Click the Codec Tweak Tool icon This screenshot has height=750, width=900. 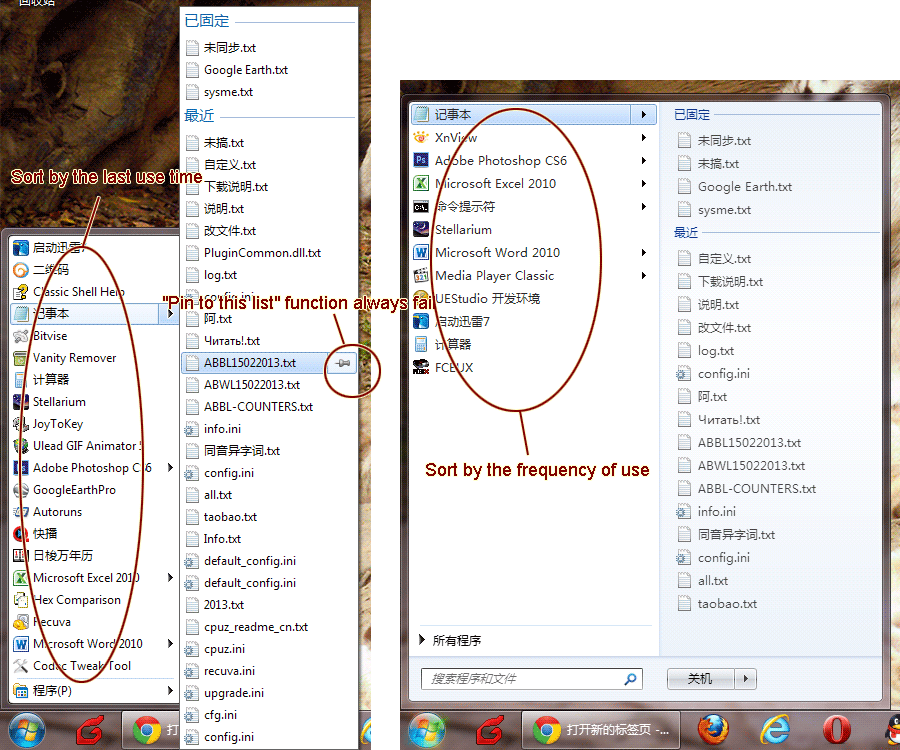click(21, 666)
